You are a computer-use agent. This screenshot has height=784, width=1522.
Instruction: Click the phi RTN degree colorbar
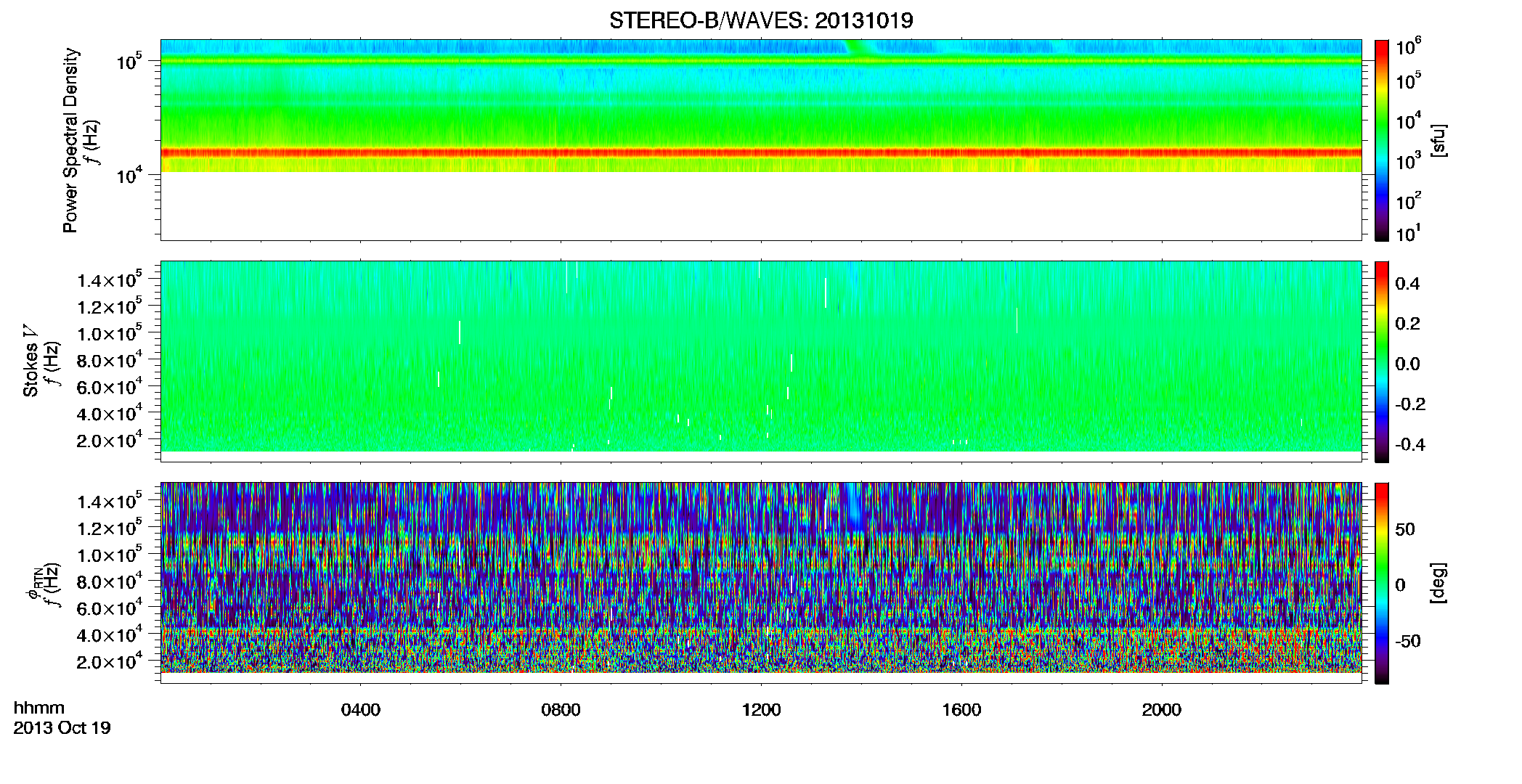(x=1381, y=583)
